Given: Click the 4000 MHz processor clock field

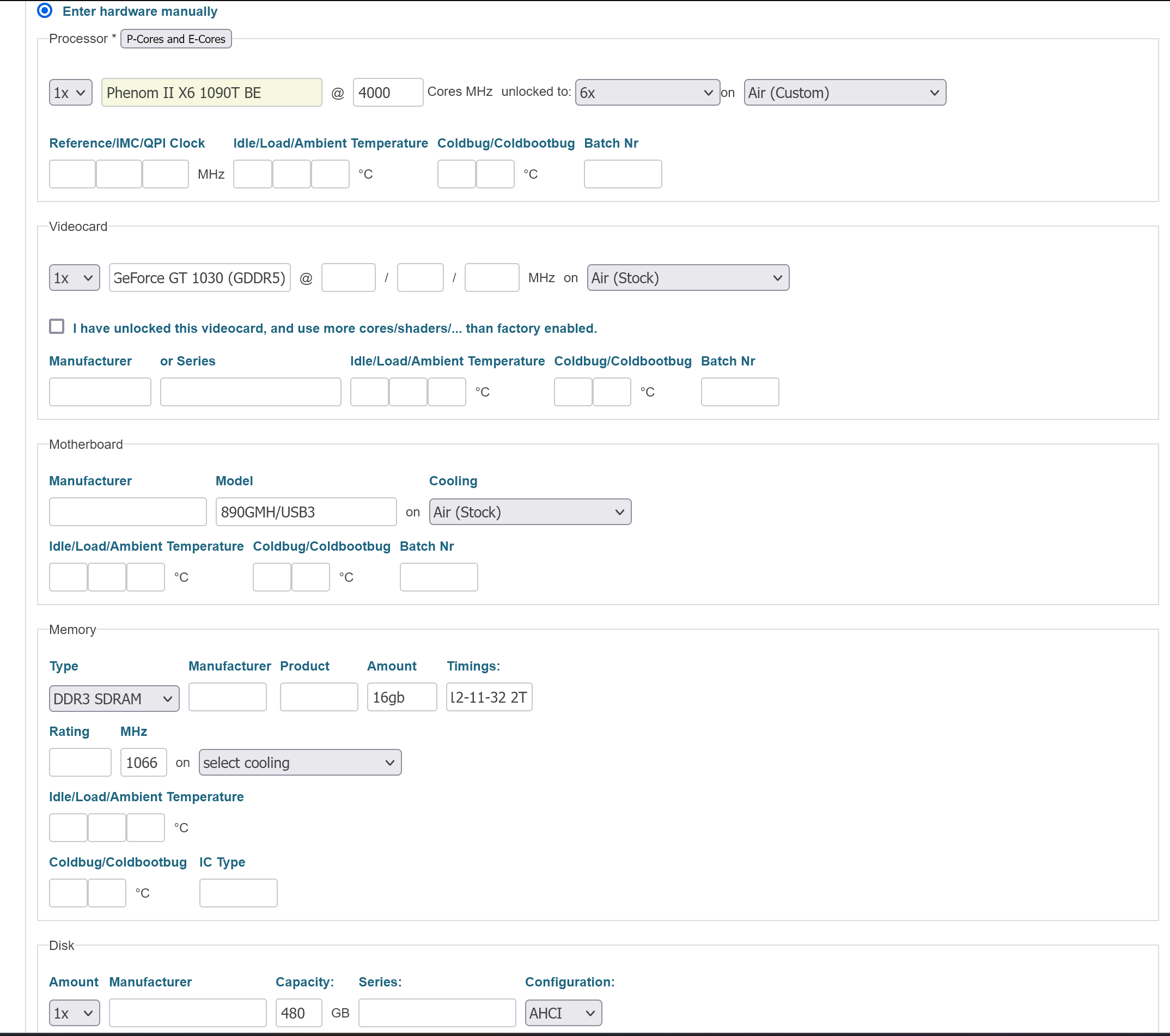Looking at the screenshot, I should click(387, 93).
